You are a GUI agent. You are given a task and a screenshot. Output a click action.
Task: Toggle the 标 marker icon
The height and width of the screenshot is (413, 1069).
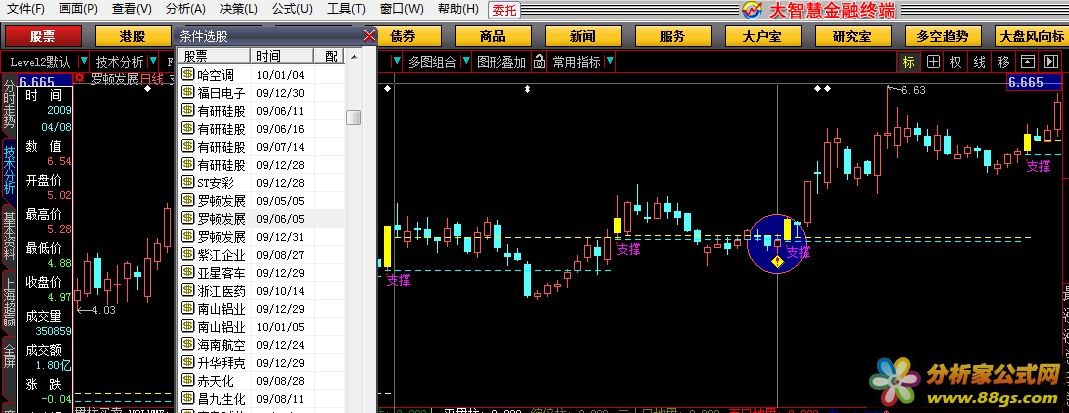(x=909, y=62)
